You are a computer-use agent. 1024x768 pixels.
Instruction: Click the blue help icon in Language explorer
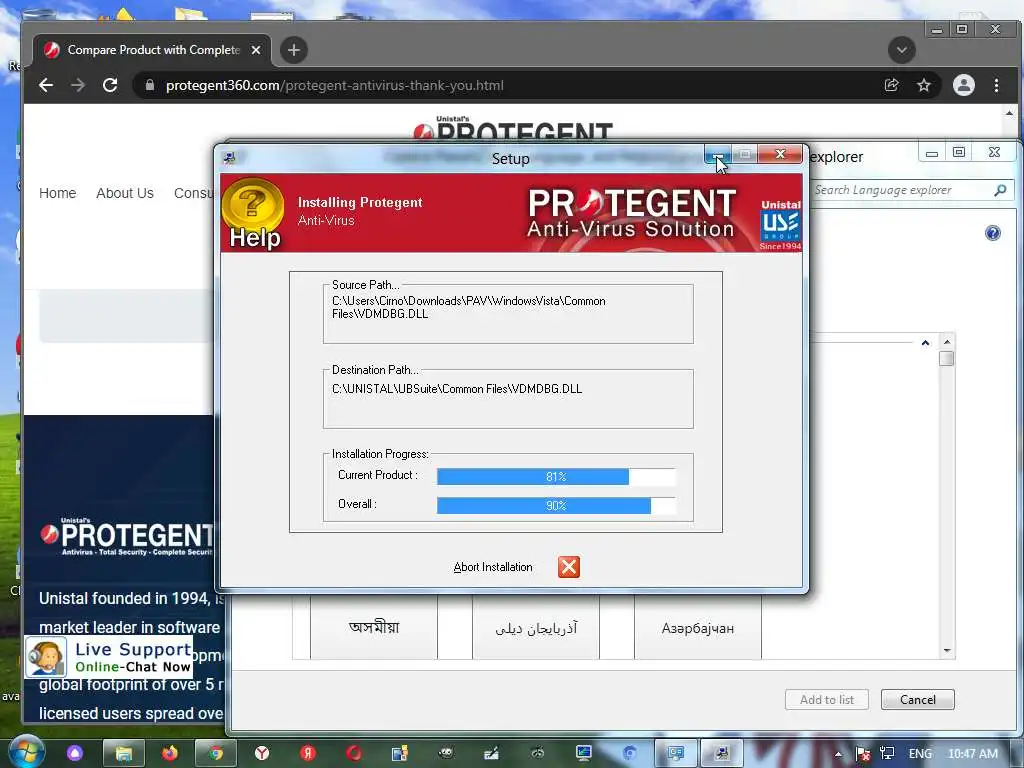coord(993,233)
